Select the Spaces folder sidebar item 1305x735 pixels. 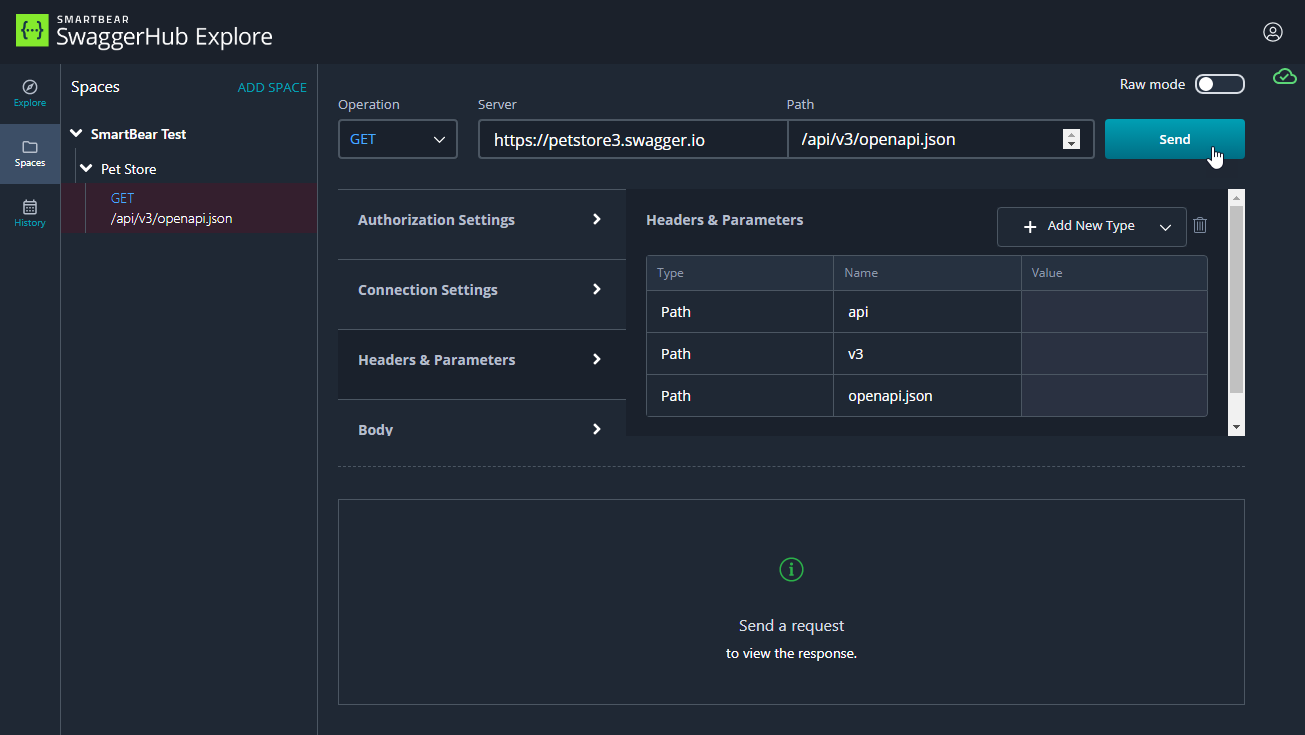(x=30, y=153)
